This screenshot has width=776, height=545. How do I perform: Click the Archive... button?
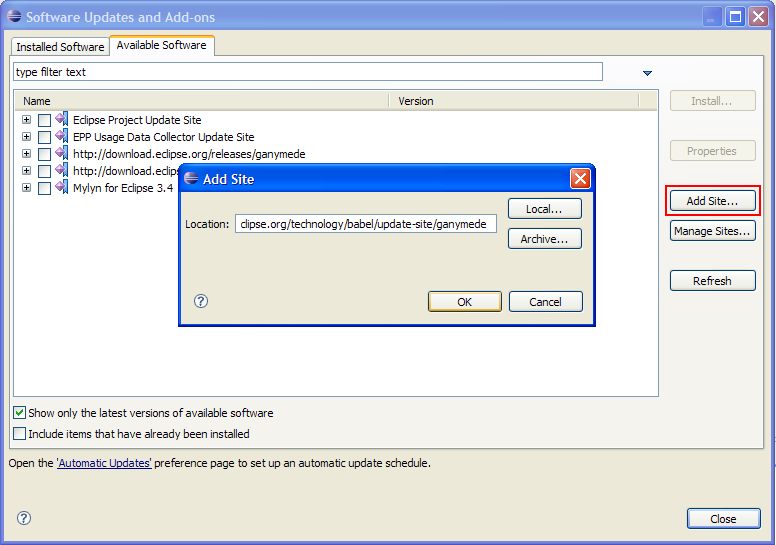(544, 239)
